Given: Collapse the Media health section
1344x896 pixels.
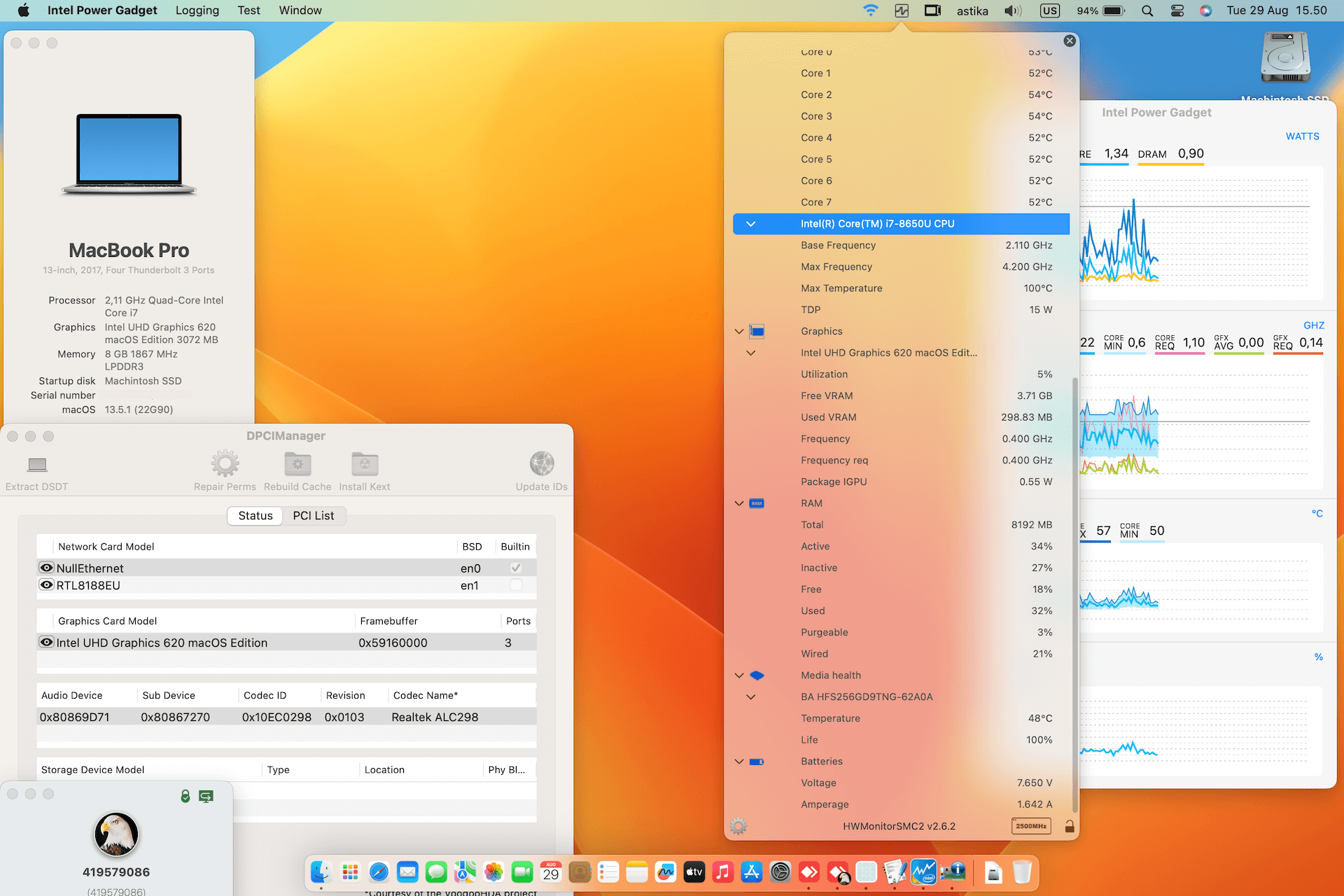Looking at the screenshot, I should (x=739, y=675).
